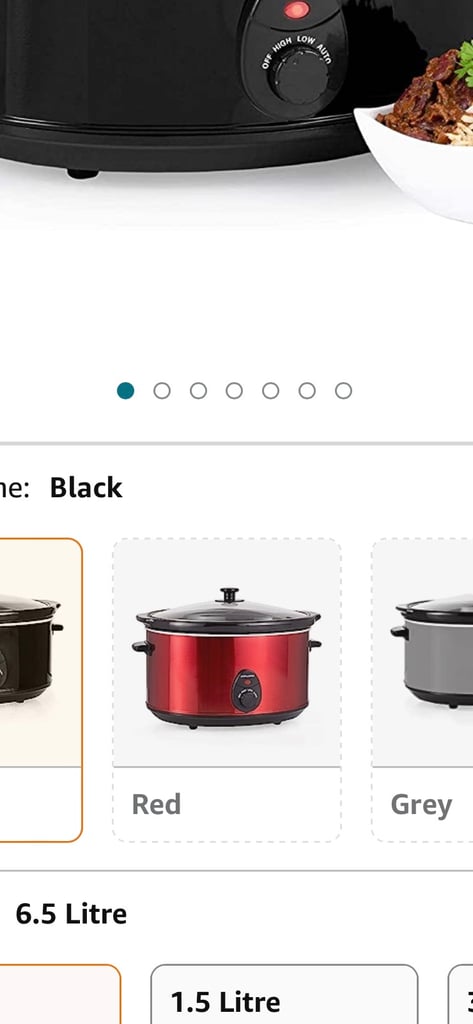The height and width of the screenshot is (1024, 473).
Task: Pick the cut-off size option after 1.5 Litre
Action: pyautogui.click(x=461, y=994)
